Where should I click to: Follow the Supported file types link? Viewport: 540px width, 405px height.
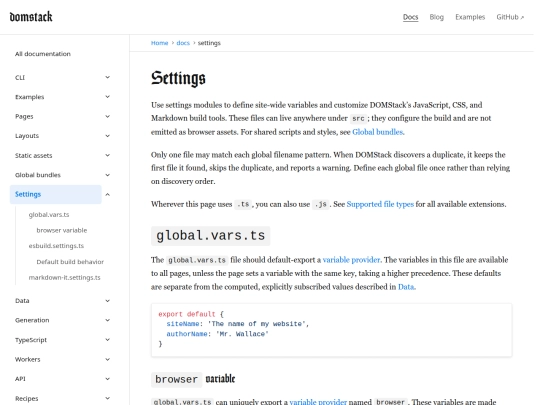click(x=380, y=204)
